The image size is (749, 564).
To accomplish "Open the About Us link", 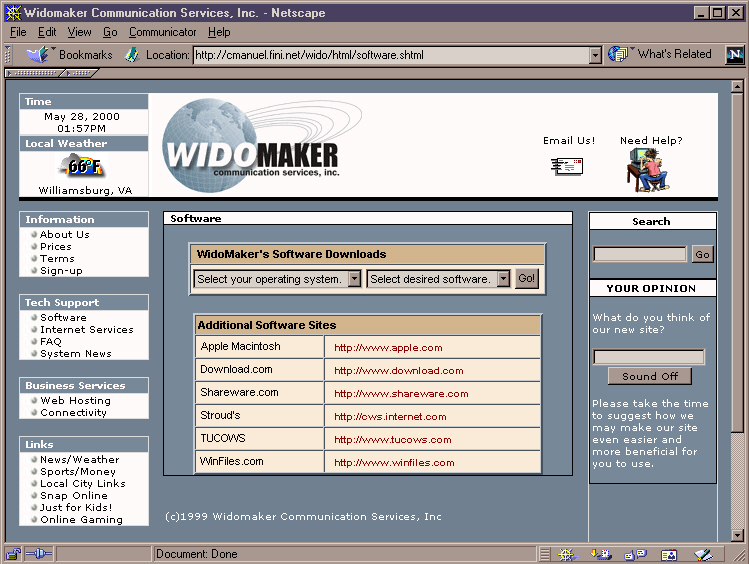I will click(64, 234).
